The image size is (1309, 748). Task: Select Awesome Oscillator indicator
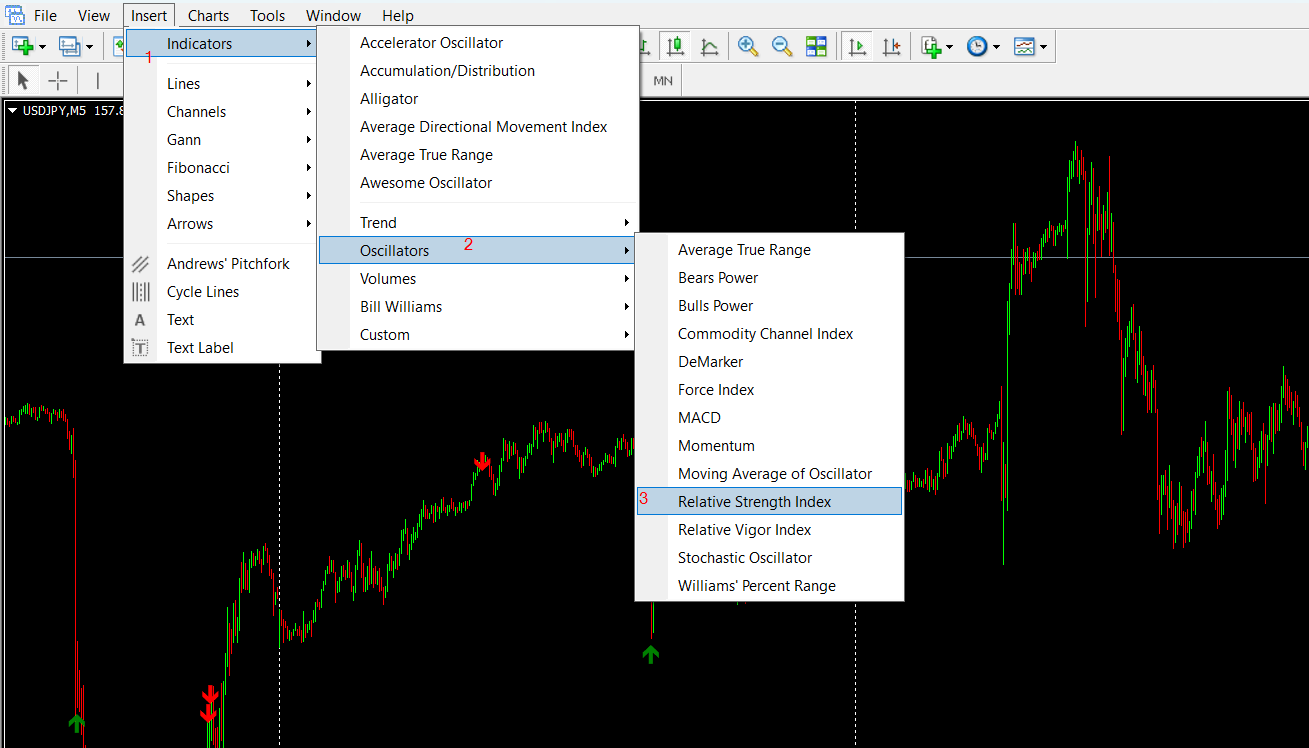478,183
